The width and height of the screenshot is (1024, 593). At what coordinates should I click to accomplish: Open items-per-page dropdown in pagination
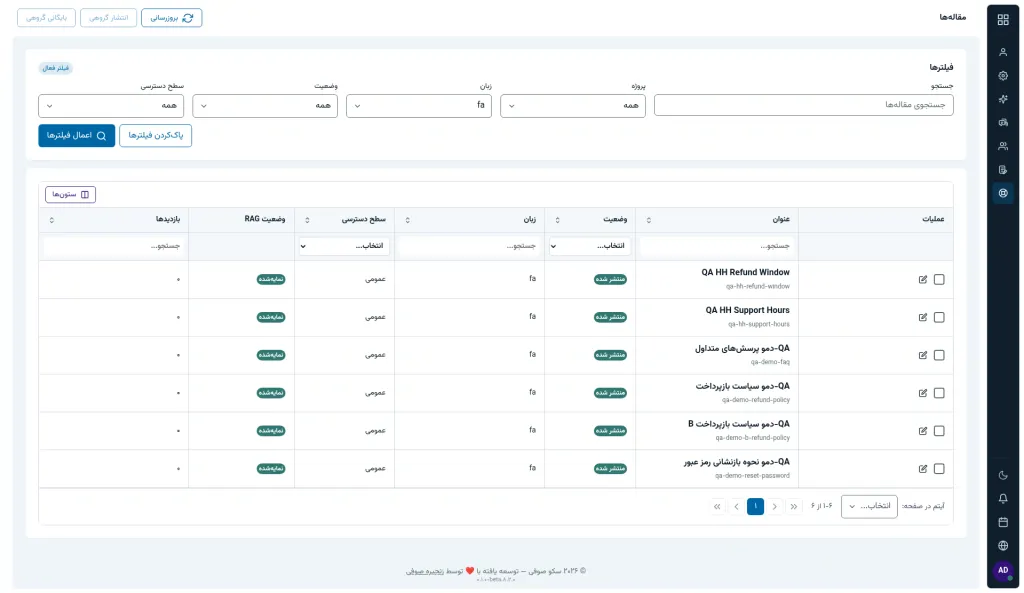click(x=869, y=506)
